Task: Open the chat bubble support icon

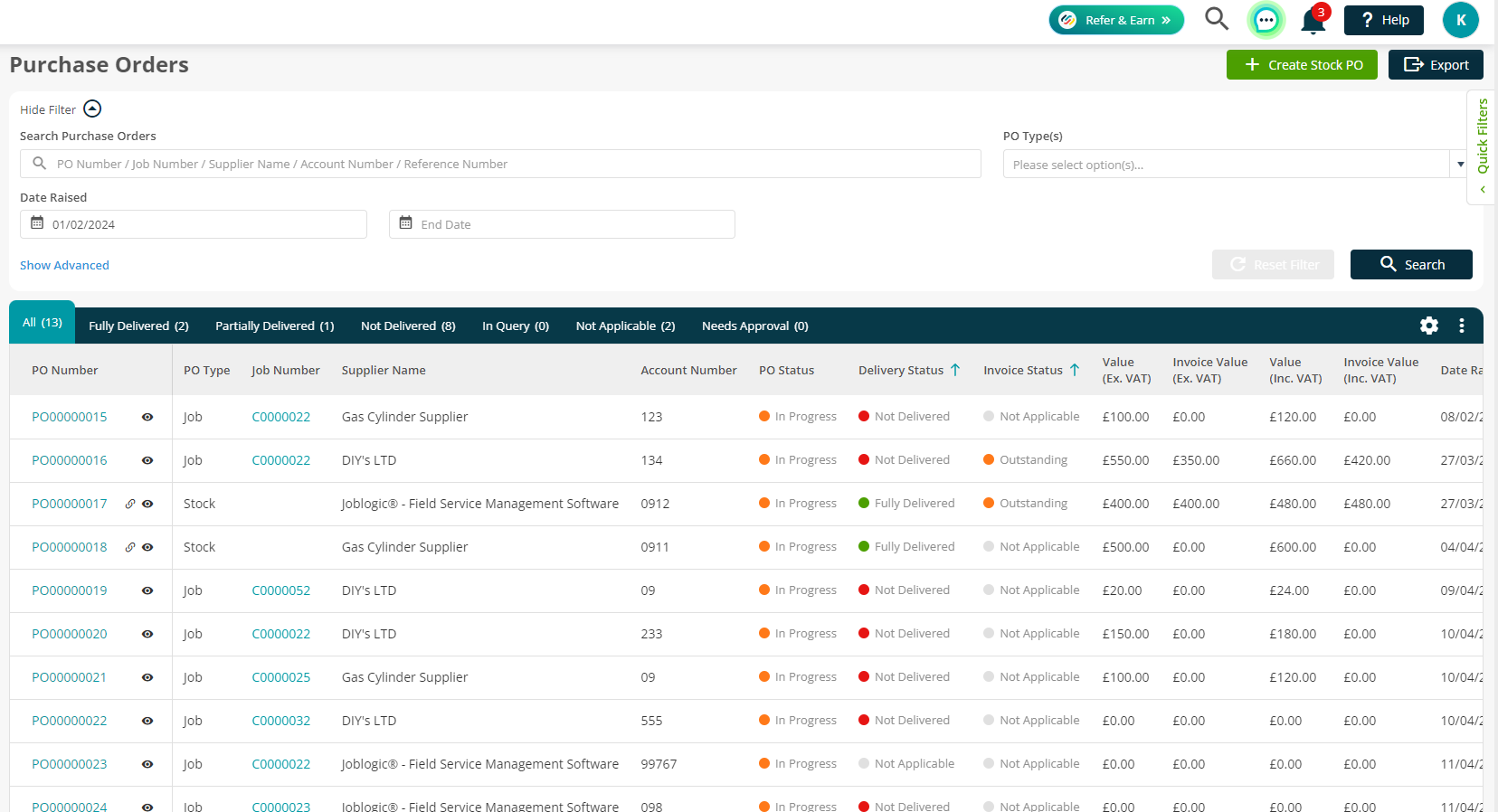Action: click(1266, 20)
